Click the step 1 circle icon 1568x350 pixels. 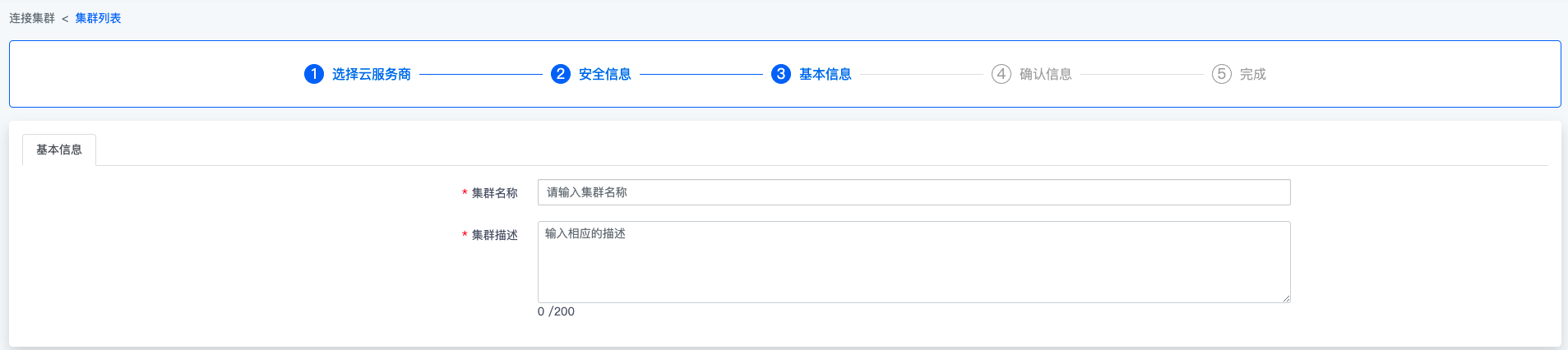pyautogui.click(x=314, y=74)
